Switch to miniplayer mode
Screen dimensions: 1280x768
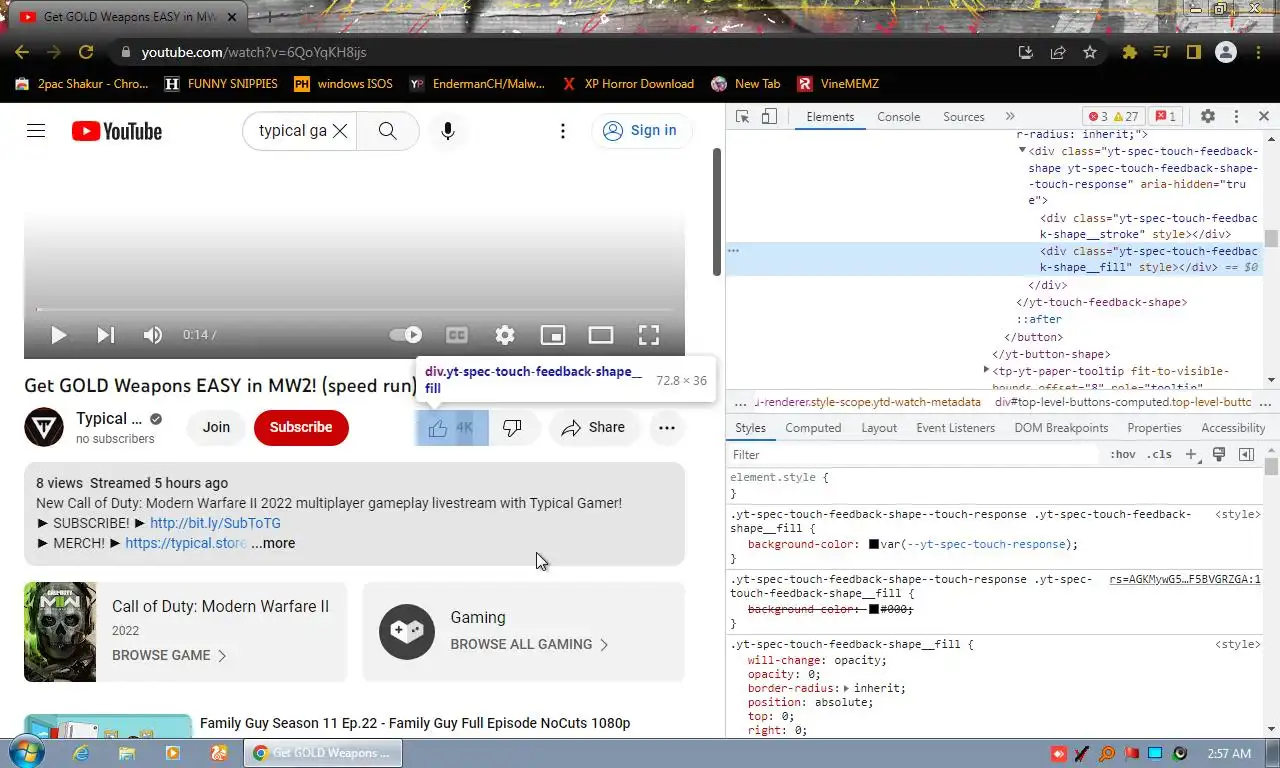pyautogui.click(x=553, y=335)
